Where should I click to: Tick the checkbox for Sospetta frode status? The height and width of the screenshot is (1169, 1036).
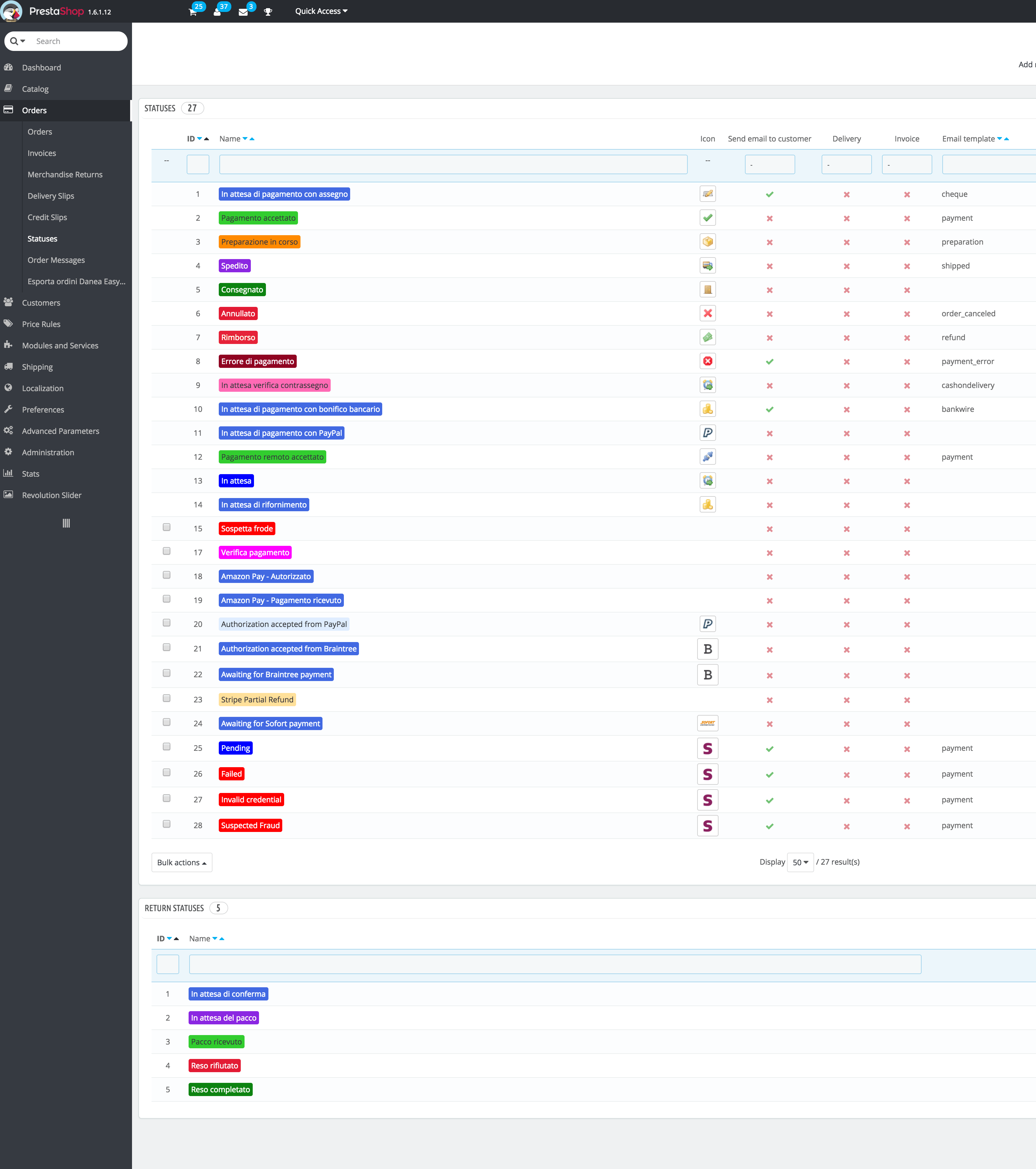[x=166, y=527]
